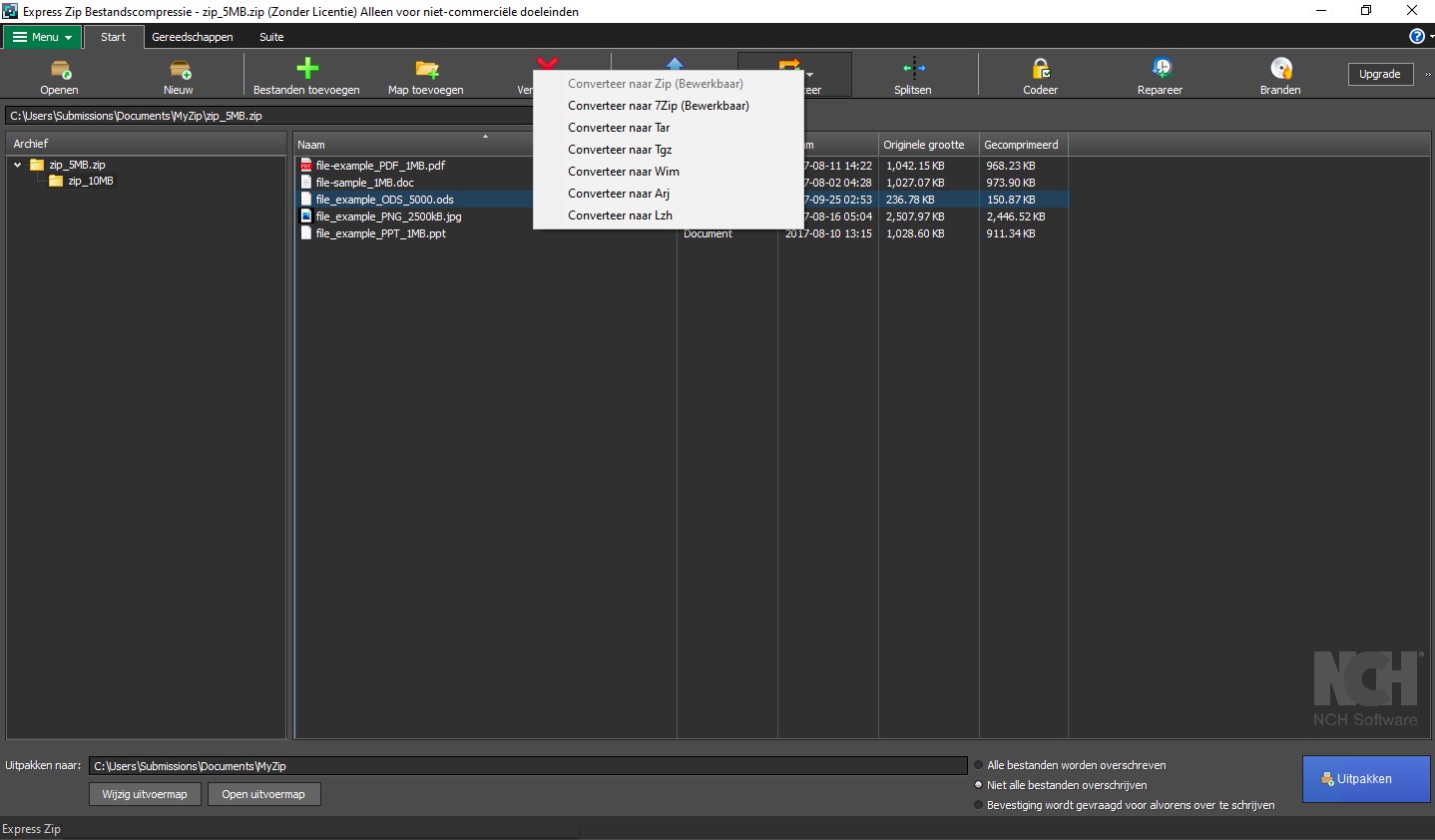The image size is (1435, 840).
Task: Click the zip_10MB folder icon in tree
Action: point(56,182)
